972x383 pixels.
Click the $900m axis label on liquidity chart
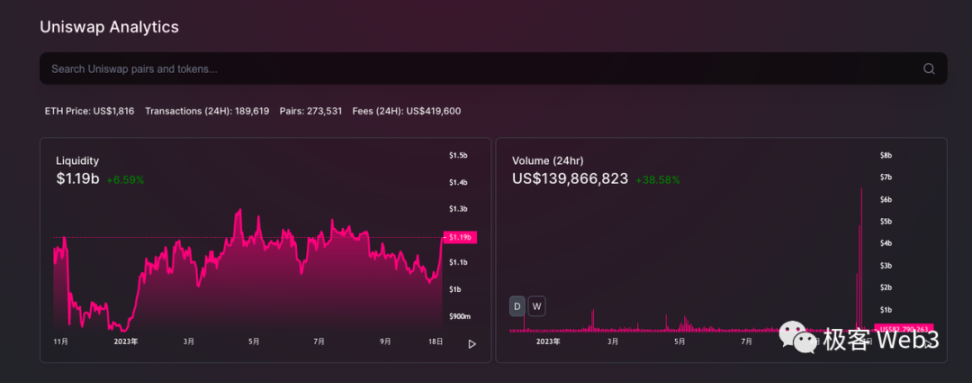459,316
